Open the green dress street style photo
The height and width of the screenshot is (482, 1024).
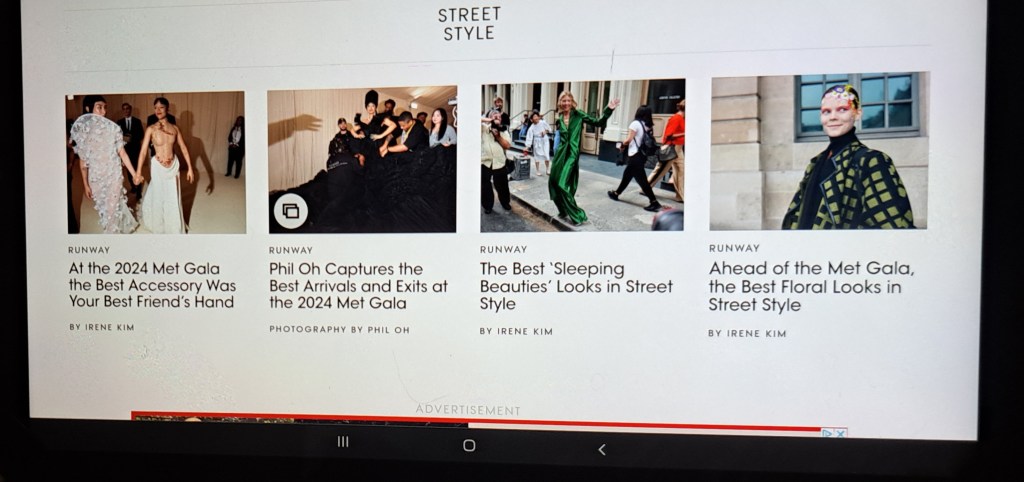coord(583,155)
